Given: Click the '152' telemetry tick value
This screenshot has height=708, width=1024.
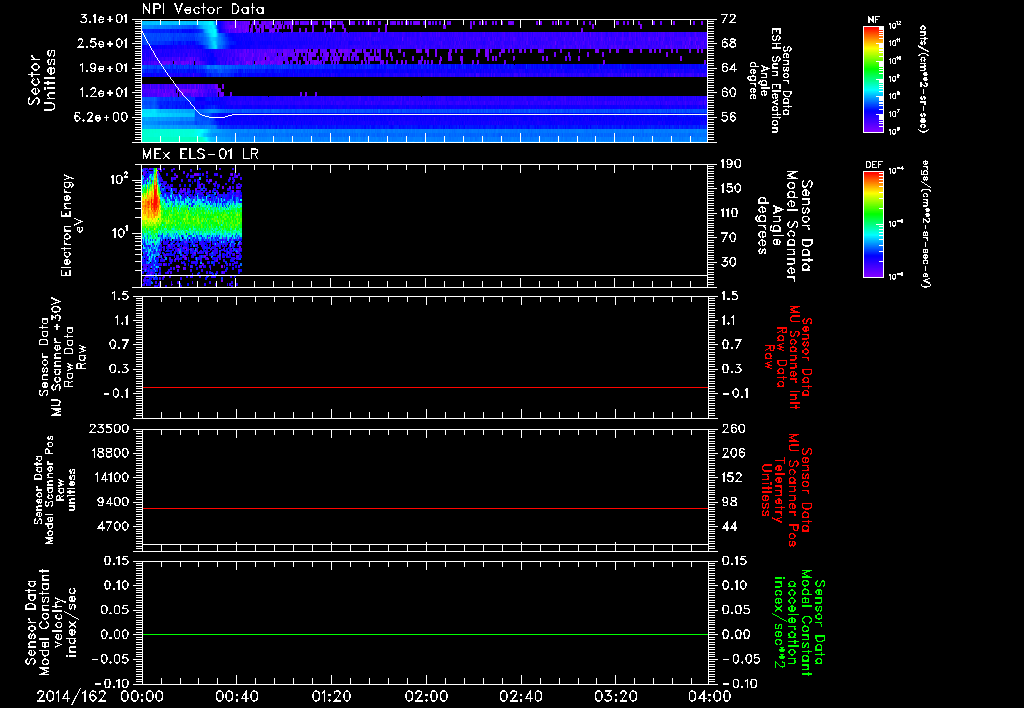Looking at the screenshot, I should pyautogui.click(x=732, y=477).
